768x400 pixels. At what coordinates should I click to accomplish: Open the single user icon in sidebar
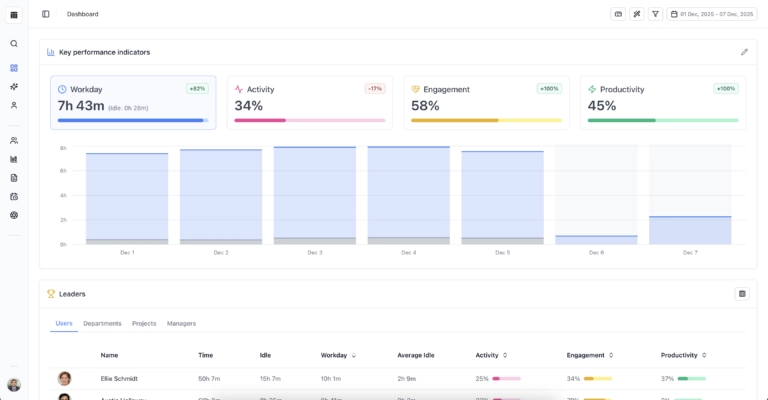point(14,105)
